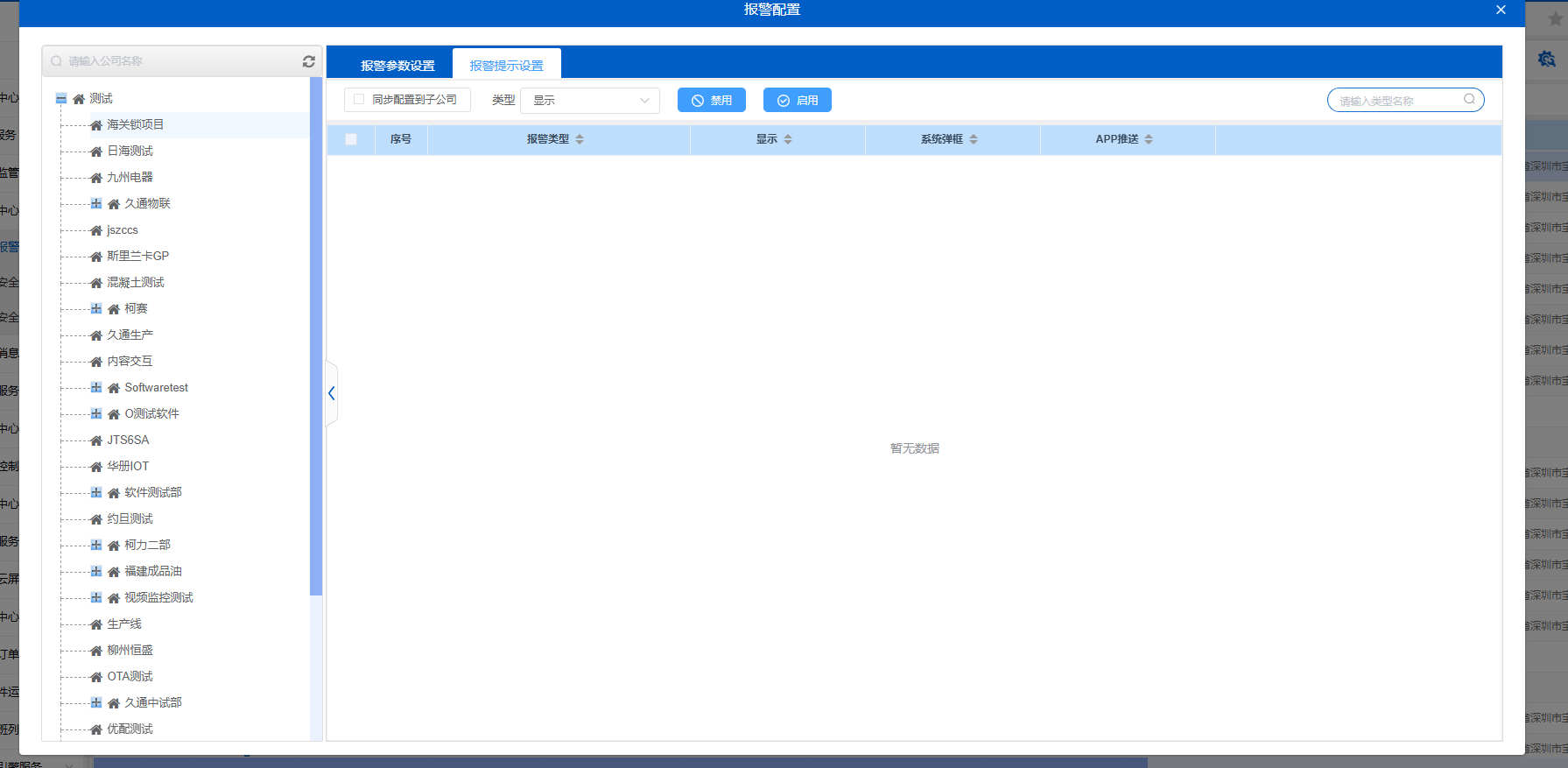Click the sort arrows on 系统弹框 column

tap(974, 139)
